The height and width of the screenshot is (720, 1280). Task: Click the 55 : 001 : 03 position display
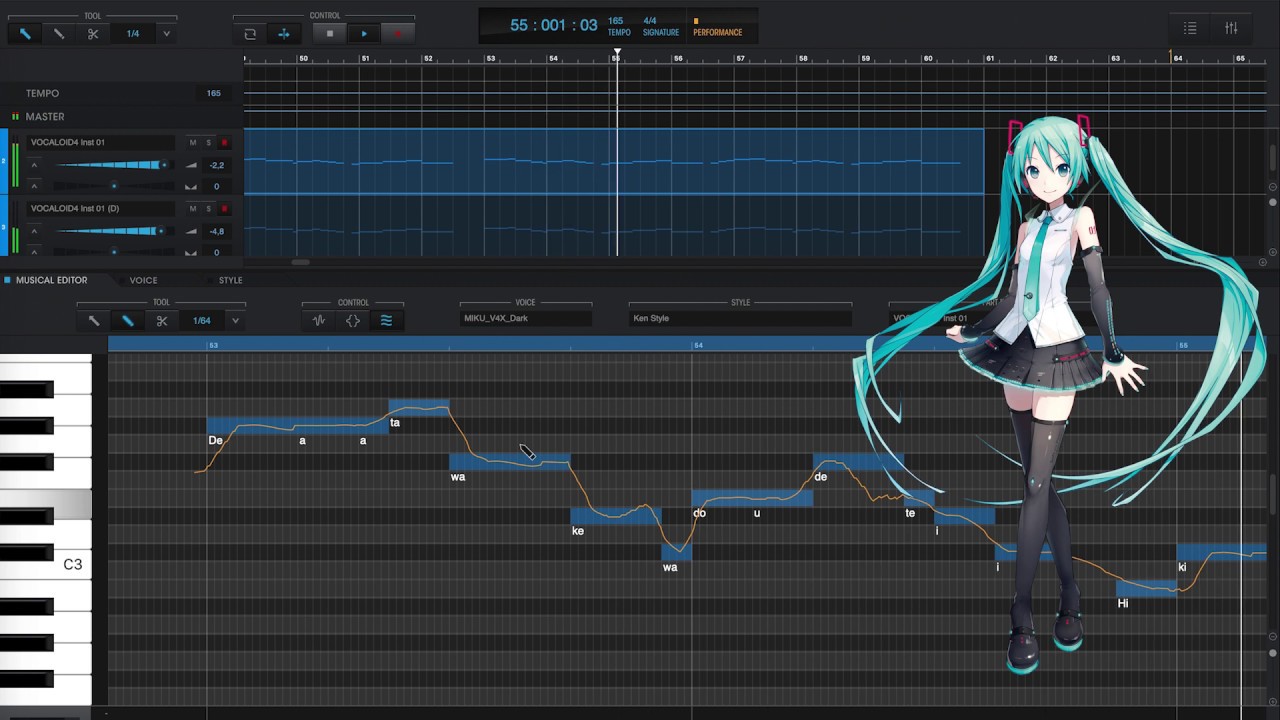(x=553, y=25)
